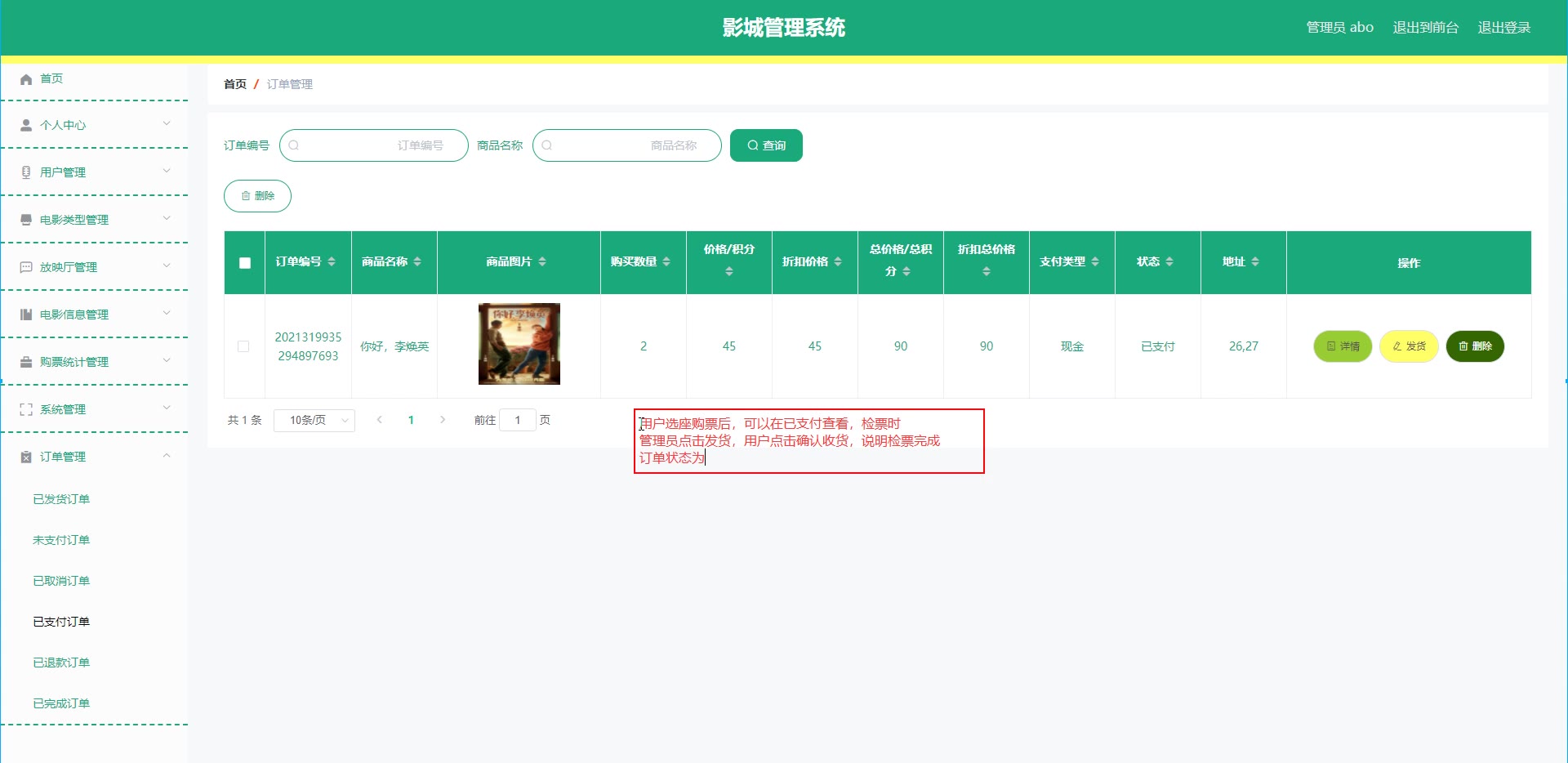Image resolution: width=1568 pixels, height=763 pixels.
Task: Collapse 订单管理 menu chevron
Action: 167,456
